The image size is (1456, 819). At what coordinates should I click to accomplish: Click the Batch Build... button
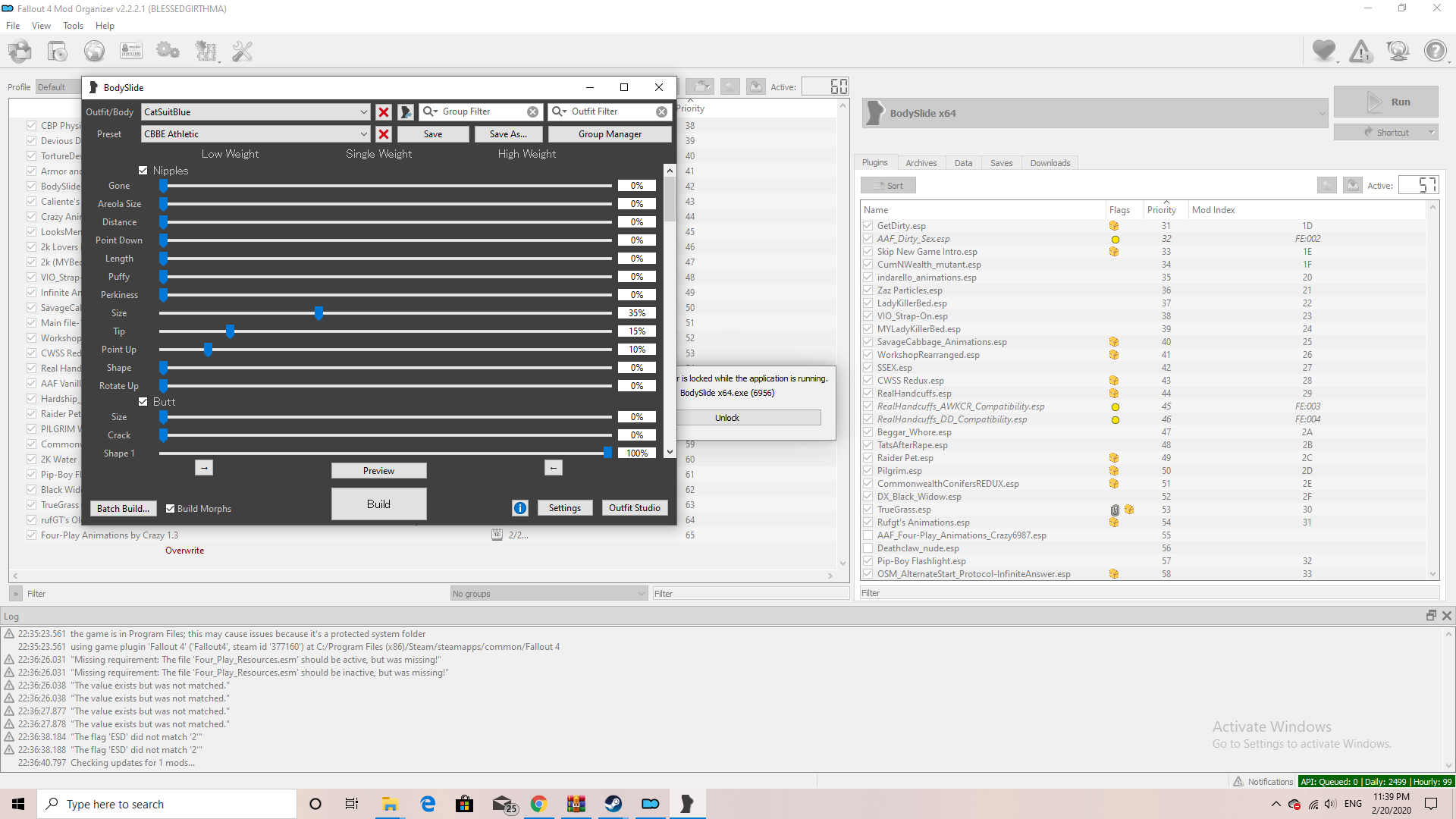click(123, 509)
